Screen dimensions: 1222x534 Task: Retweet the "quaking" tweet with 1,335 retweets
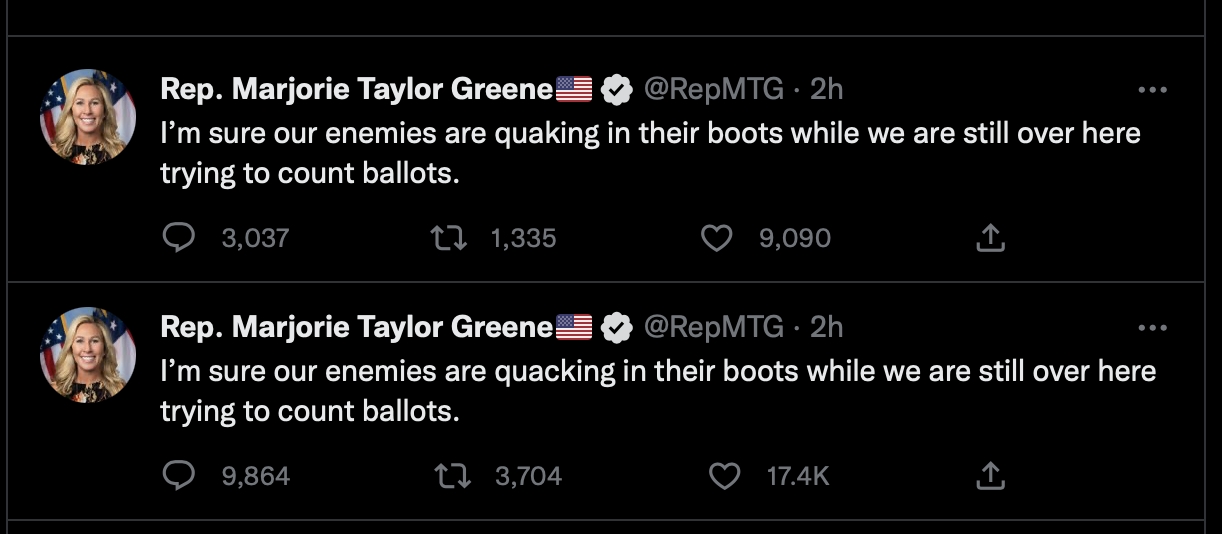tap(441, 238)
